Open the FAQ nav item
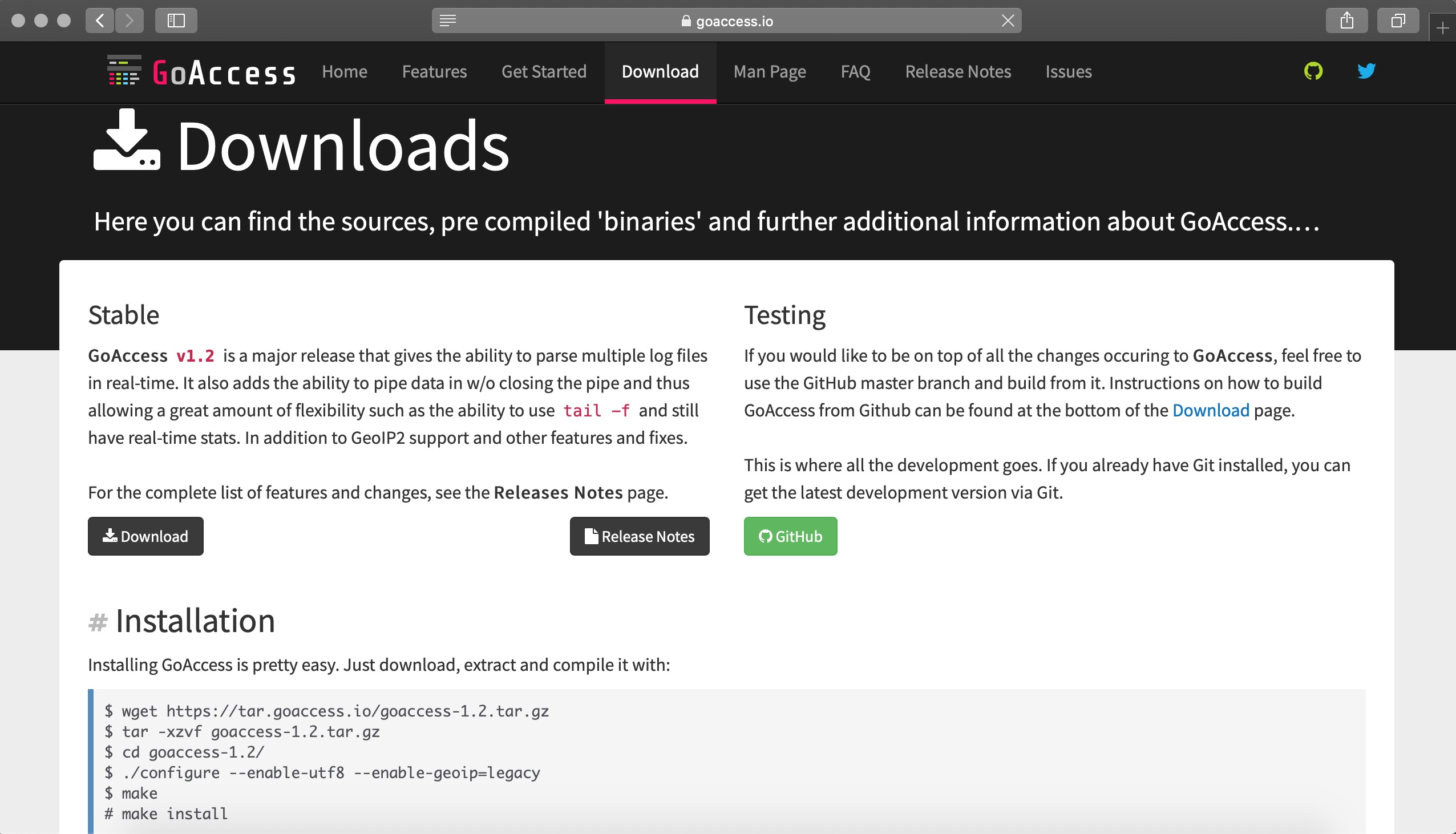1456x834 pixels. click(x=855, y=72)
